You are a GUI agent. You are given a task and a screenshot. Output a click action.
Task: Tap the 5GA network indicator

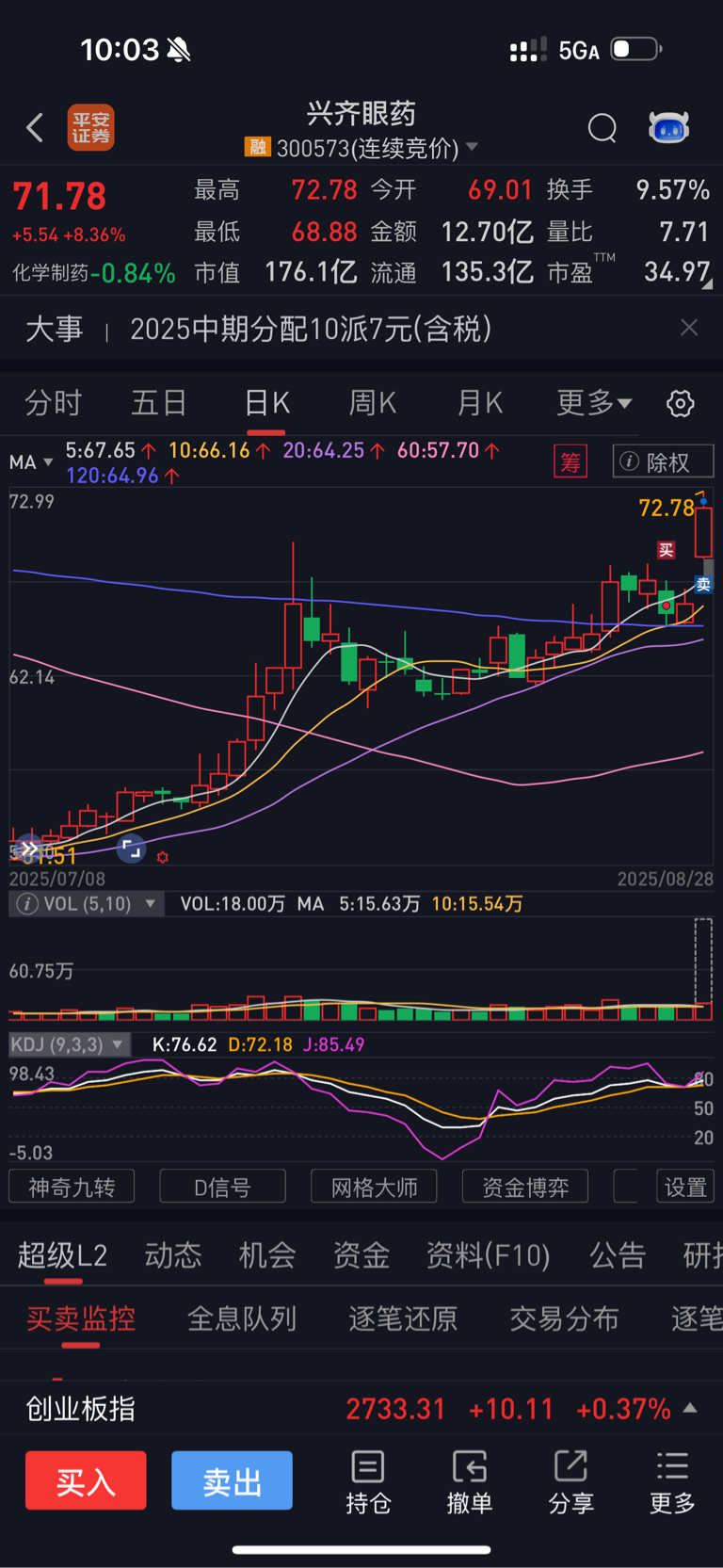[579, 50]
